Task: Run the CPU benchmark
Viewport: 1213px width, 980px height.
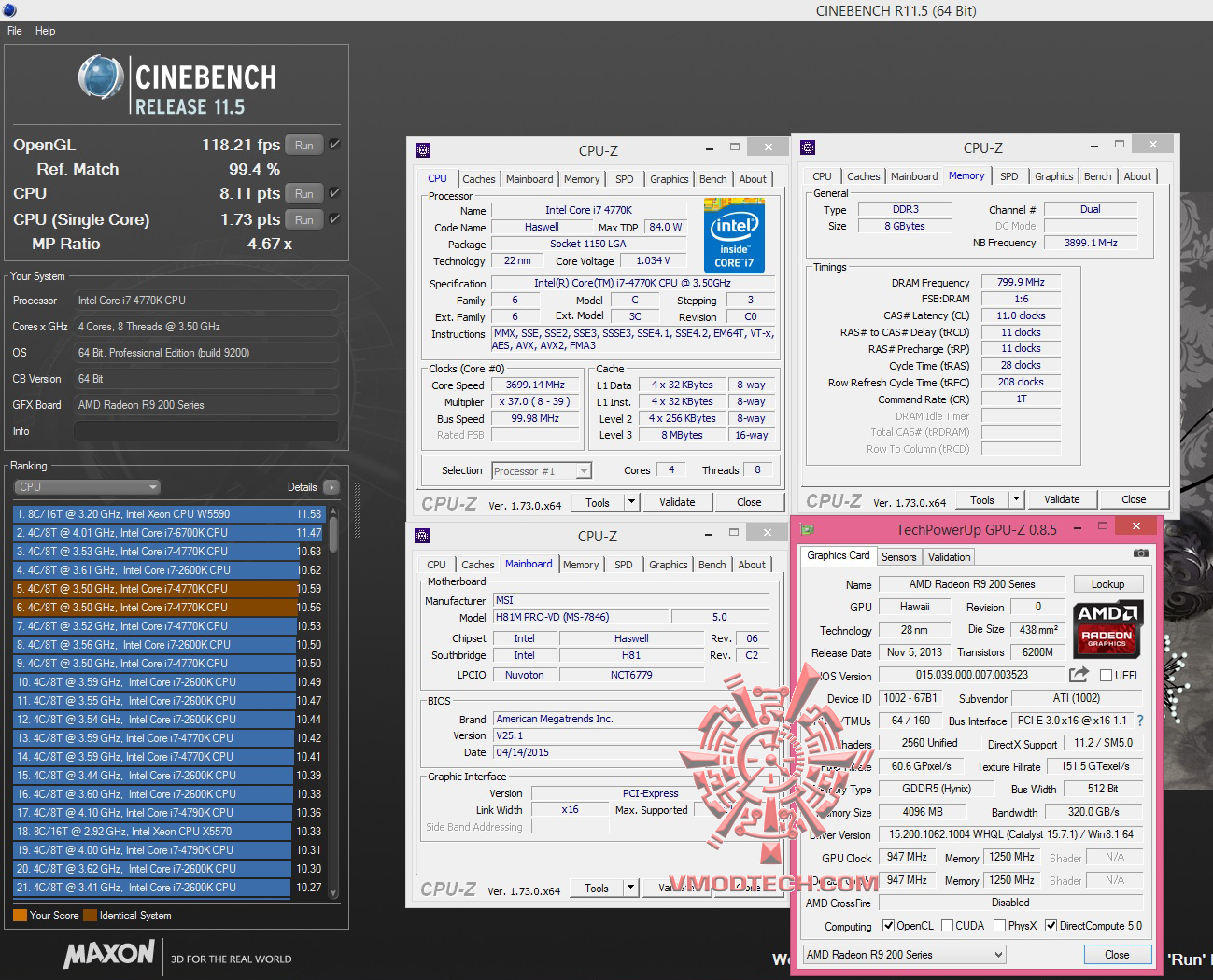Action: coord(304,194)
